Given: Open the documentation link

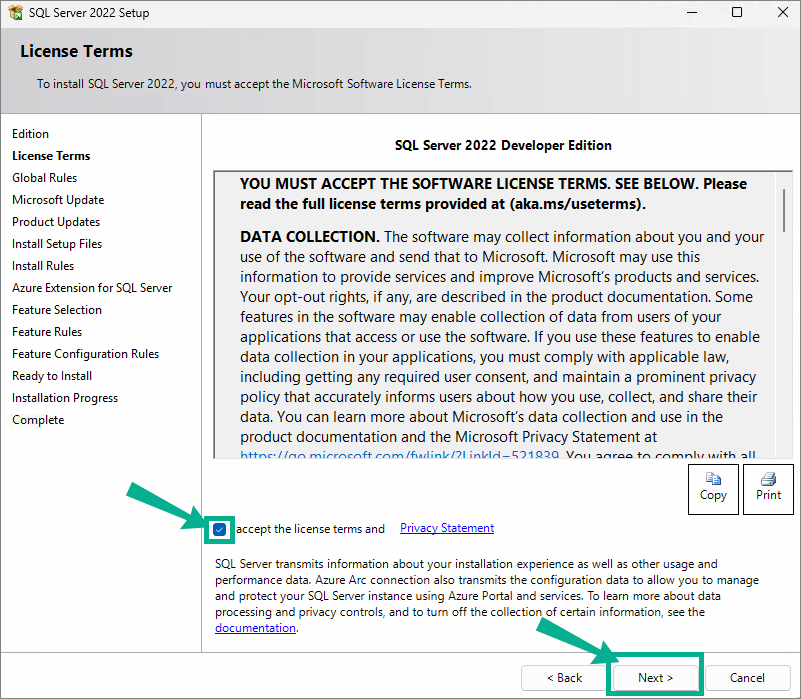Looking at the screenshot, I should click(255, 628).
